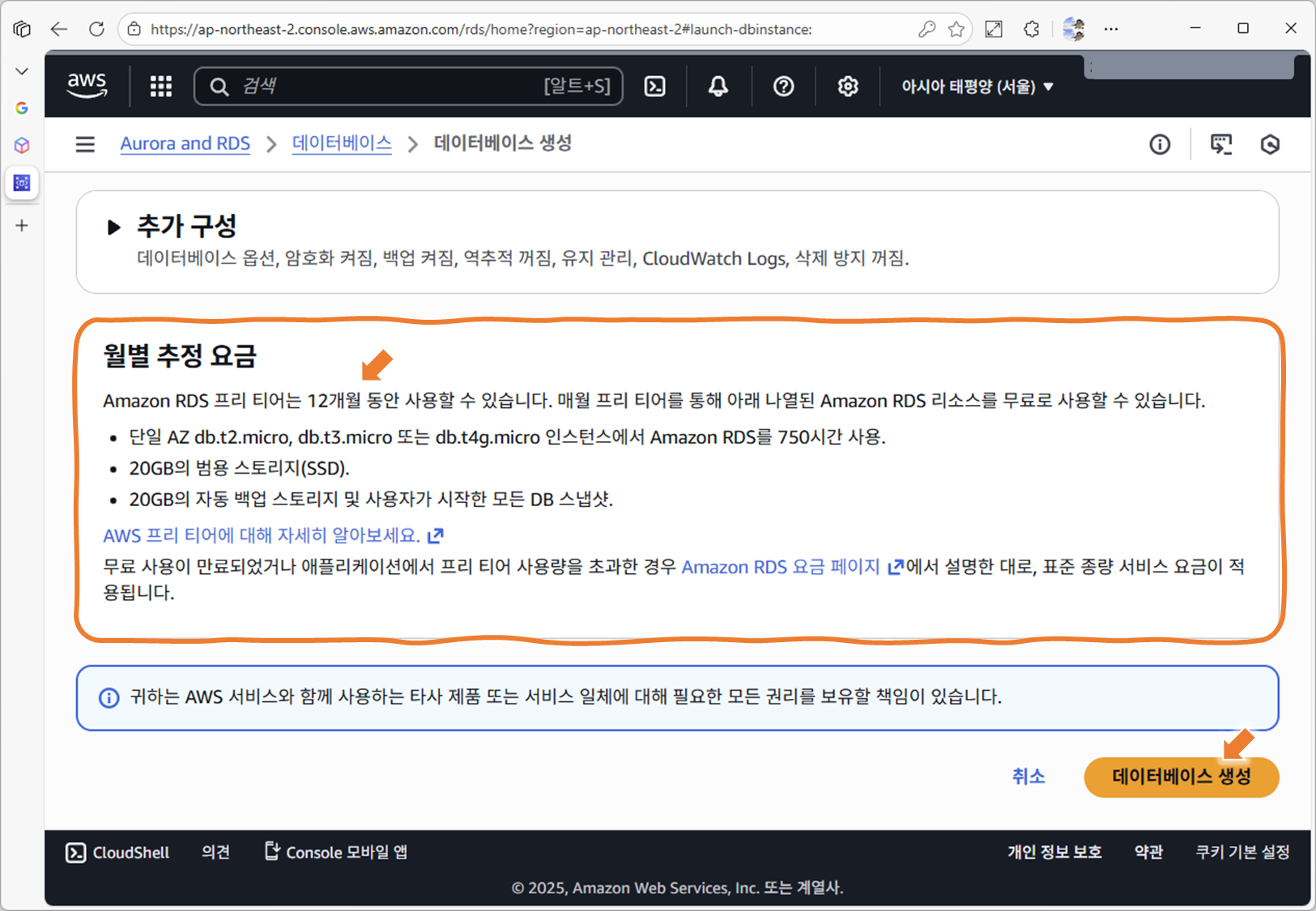
Task: Open the tutorial screen icon beside info
Action: coord(1221,144)
